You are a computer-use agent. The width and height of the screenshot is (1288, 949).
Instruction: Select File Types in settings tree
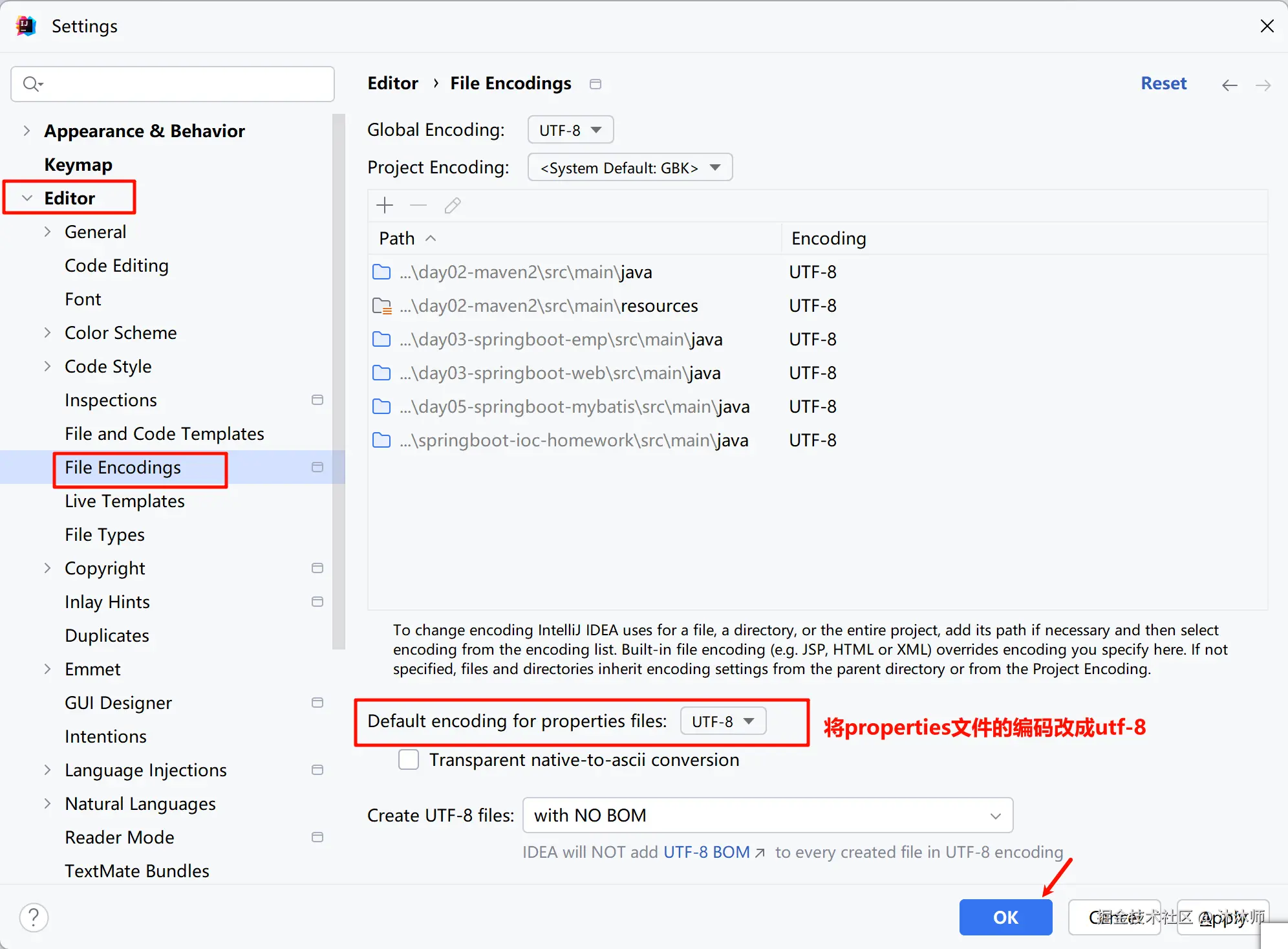[105, 534]
